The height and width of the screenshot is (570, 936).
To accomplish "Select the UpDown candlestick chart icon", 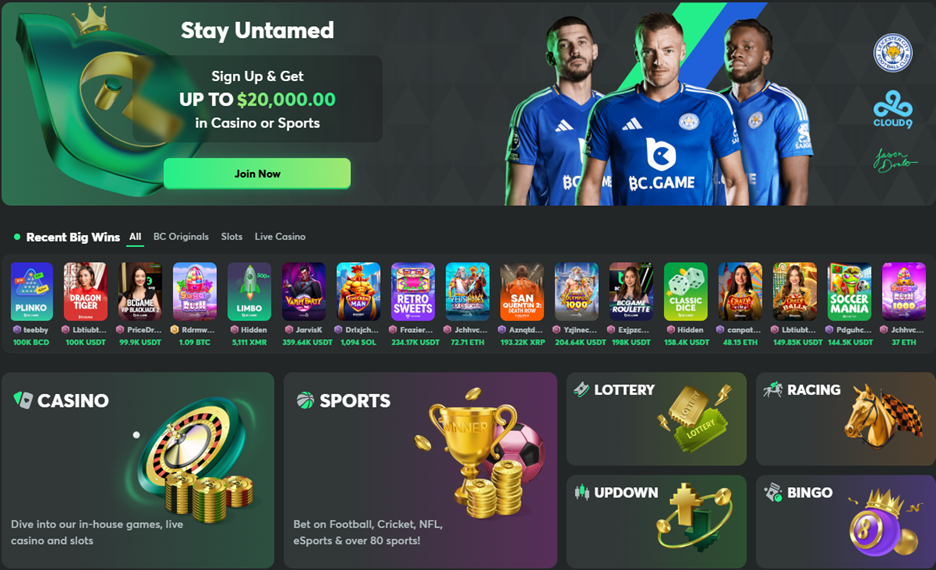I will pyautogui.click(x=581, y=492).
